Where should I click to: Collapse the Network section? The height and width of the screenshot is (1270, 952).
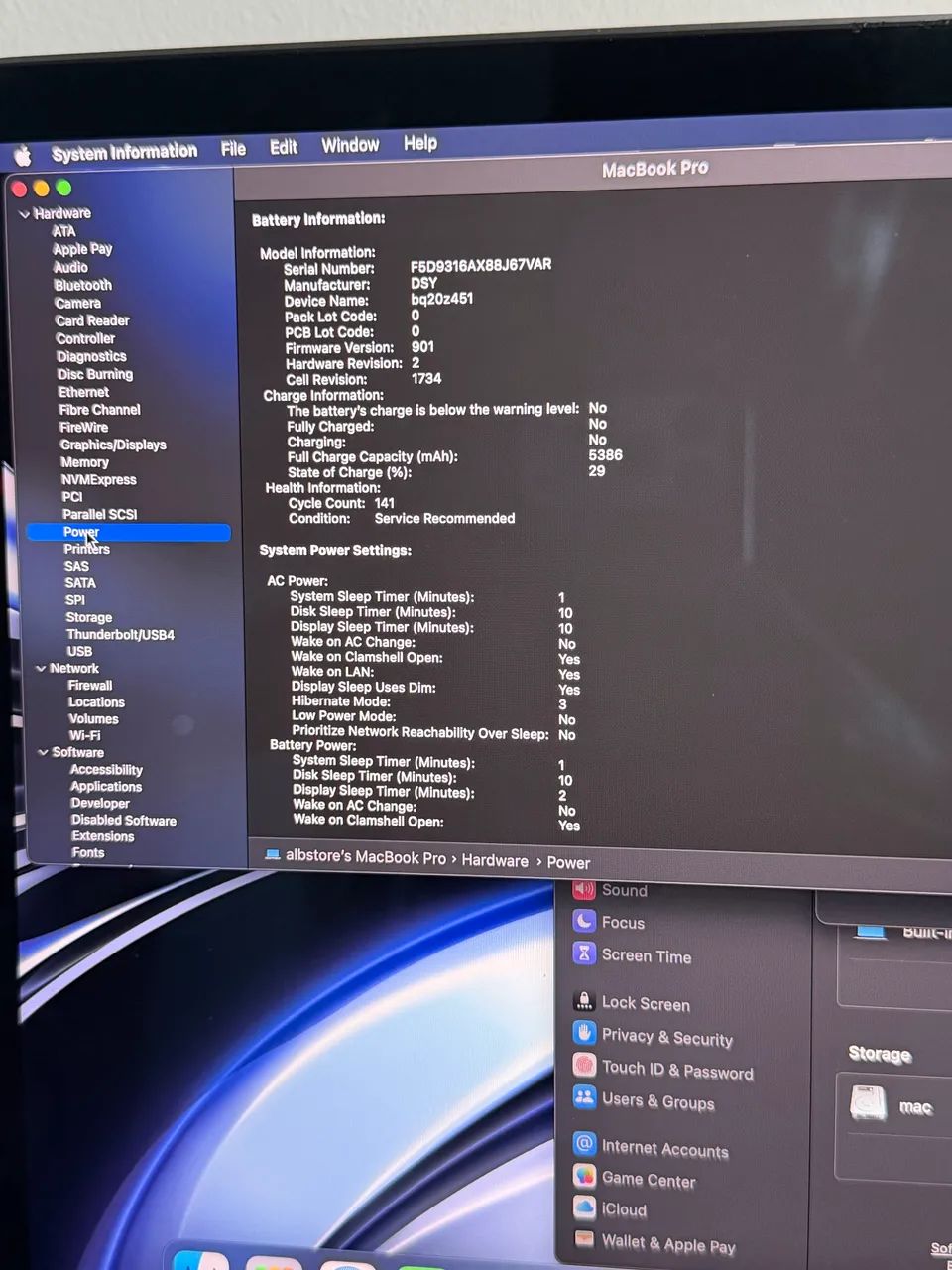[41, 669]
